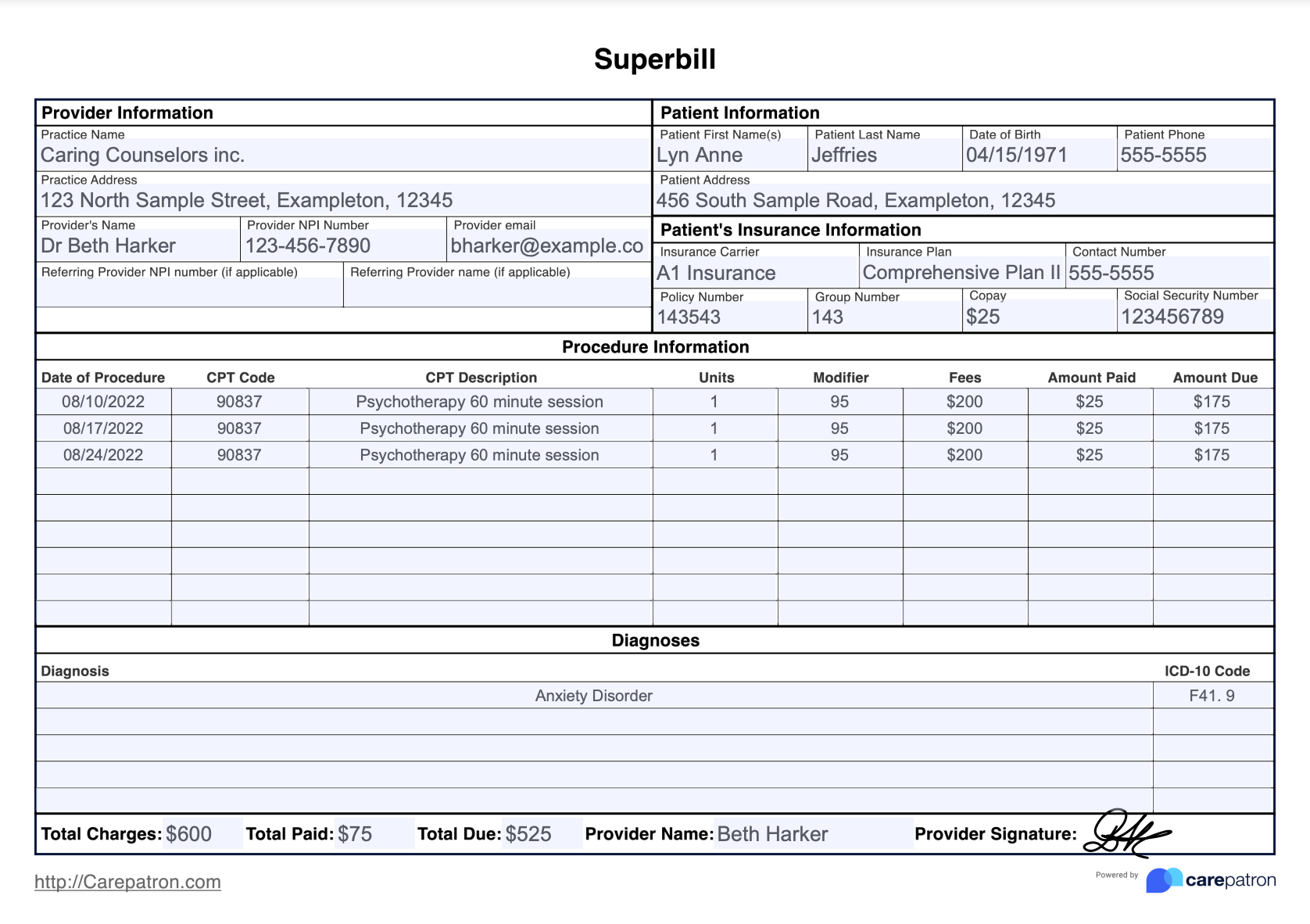Image resolution: width=1310 pixels, height=924 pixels.
Task: Click the Practice Name field
Action: coord(342,155)
